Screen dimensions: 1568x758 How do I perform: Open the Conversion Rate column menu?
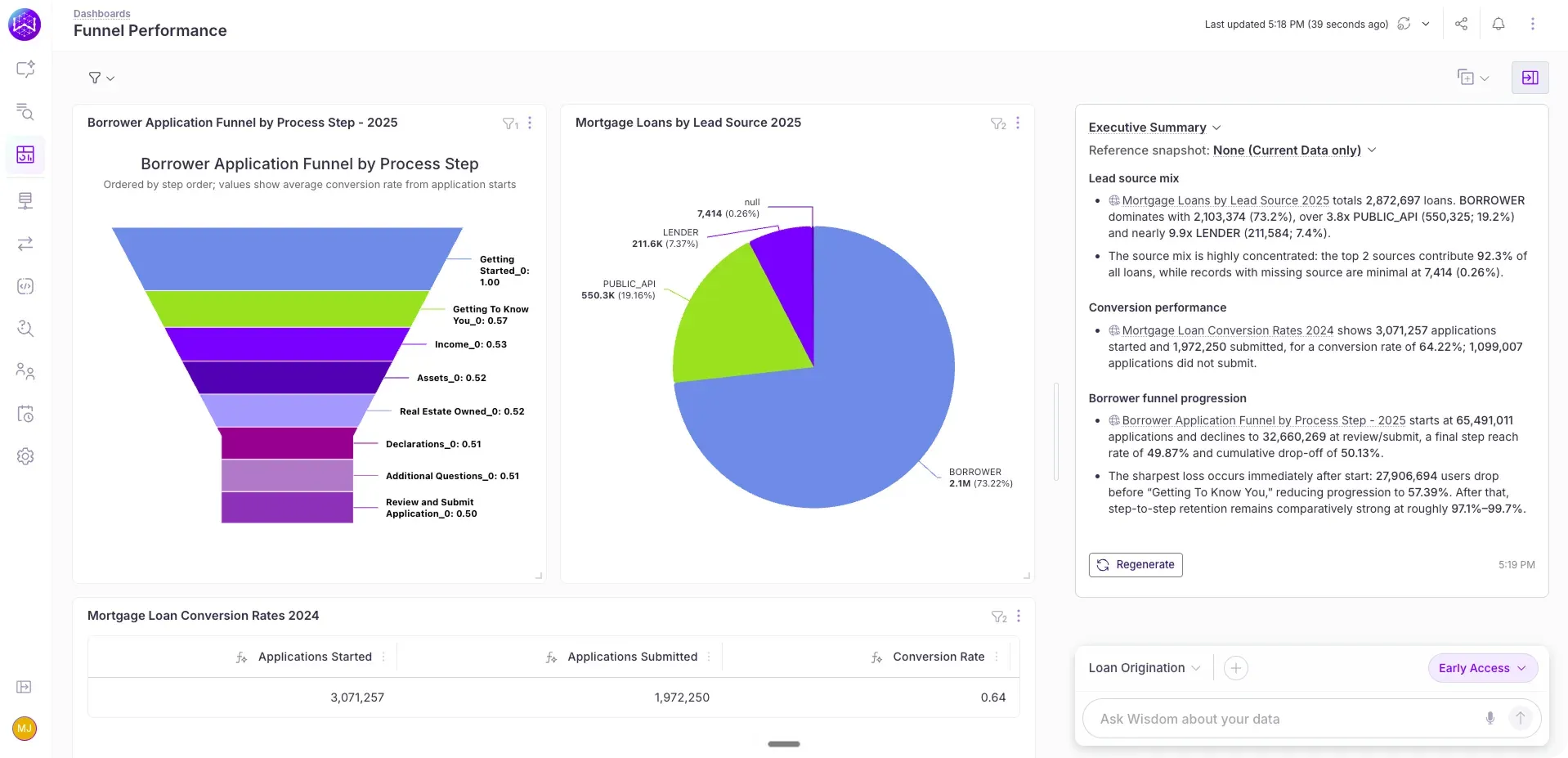click(x=997, y=657)
